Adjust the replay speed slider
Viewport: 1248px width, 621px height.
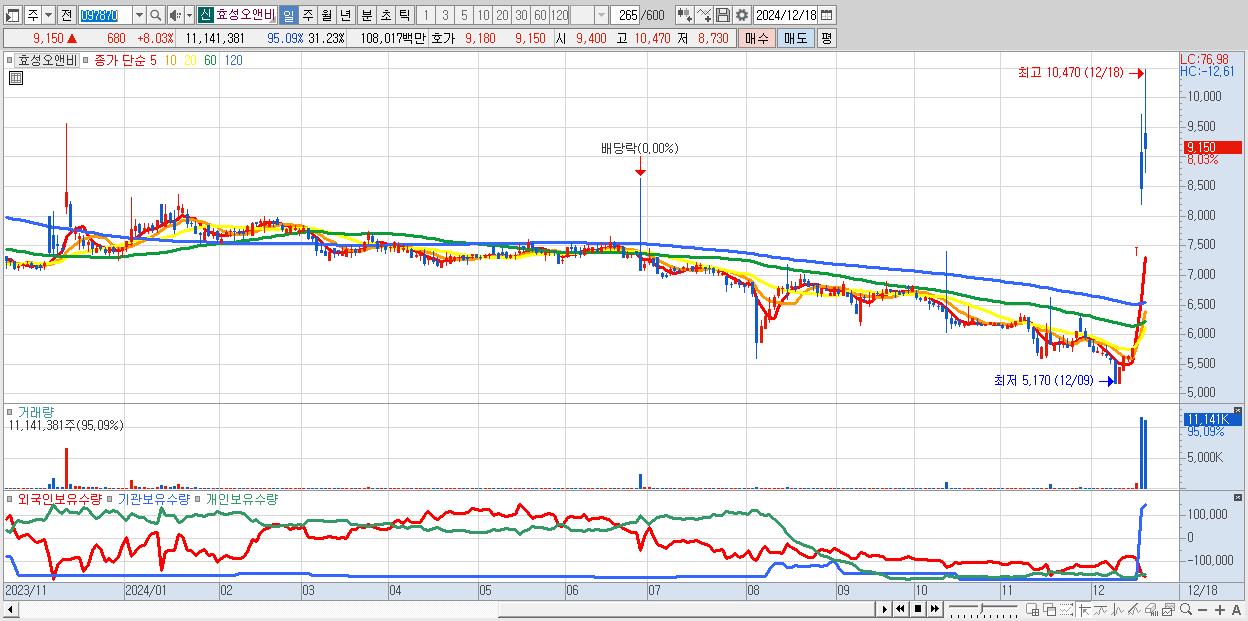point(984,609)
